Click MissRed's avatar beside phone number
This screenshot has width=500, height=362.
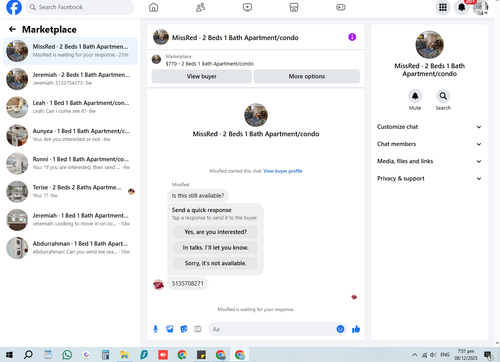point(158,284)
